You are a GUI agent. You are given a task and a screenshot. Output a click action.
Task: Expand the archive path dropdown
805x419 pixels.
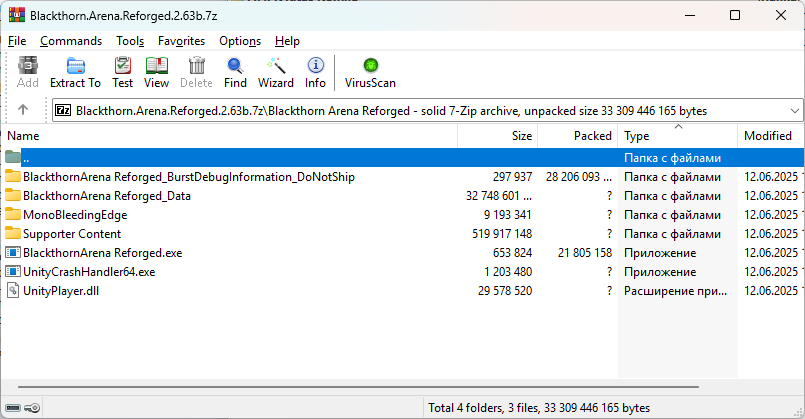coord(795,111)
